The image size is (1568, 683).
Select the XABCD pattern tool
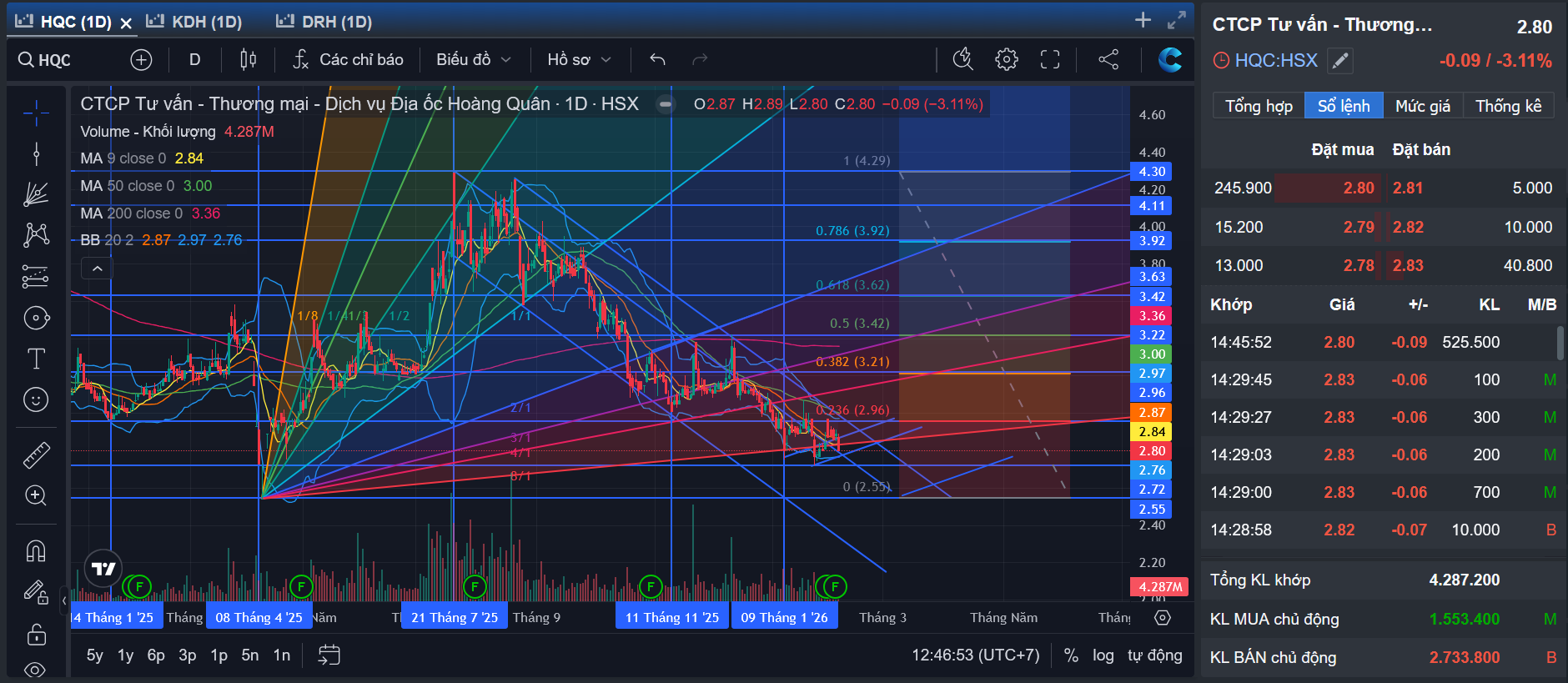pos(36,235)
